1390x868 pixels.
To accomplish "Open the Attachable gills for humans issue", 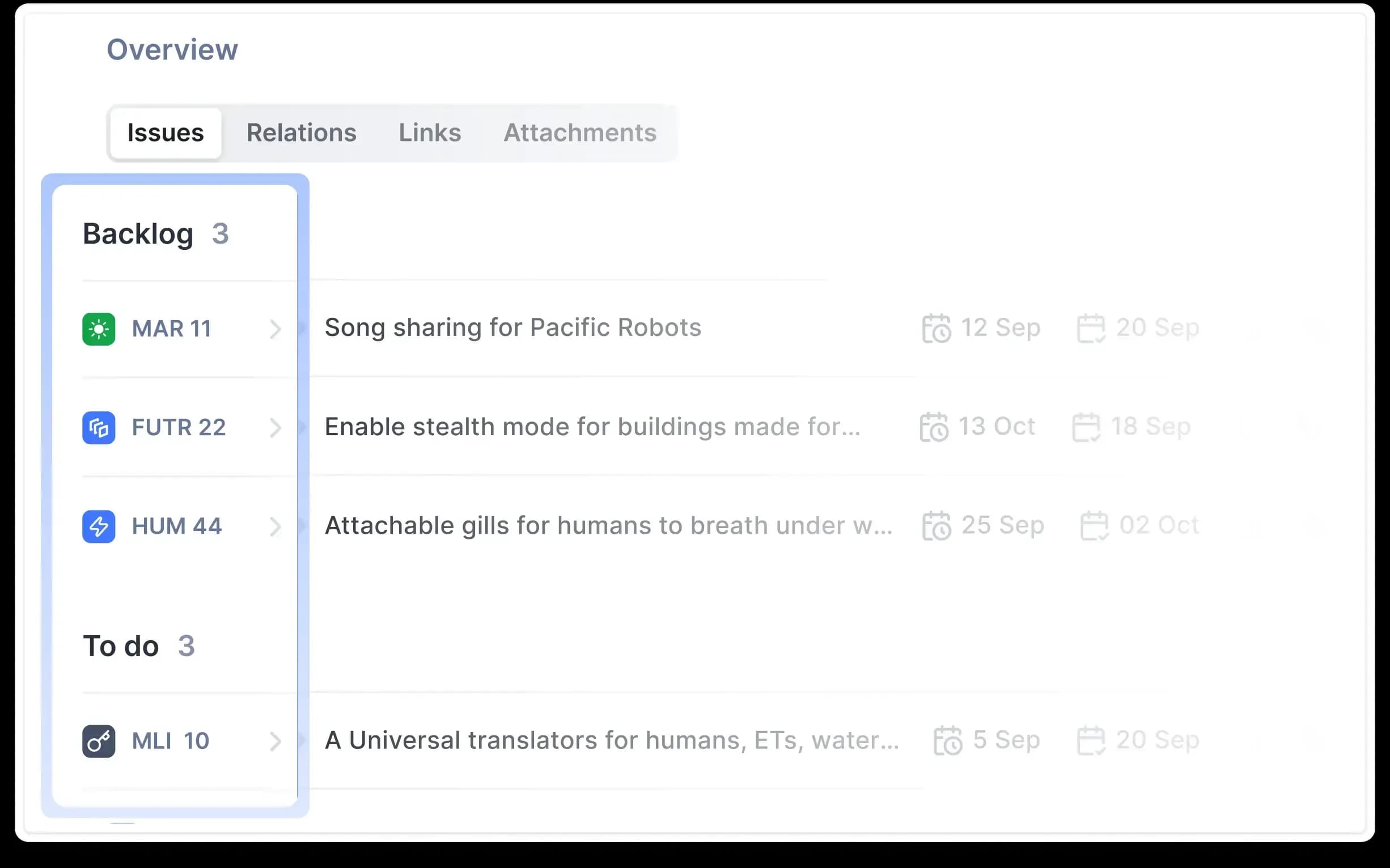I will [x=608, y=526].
